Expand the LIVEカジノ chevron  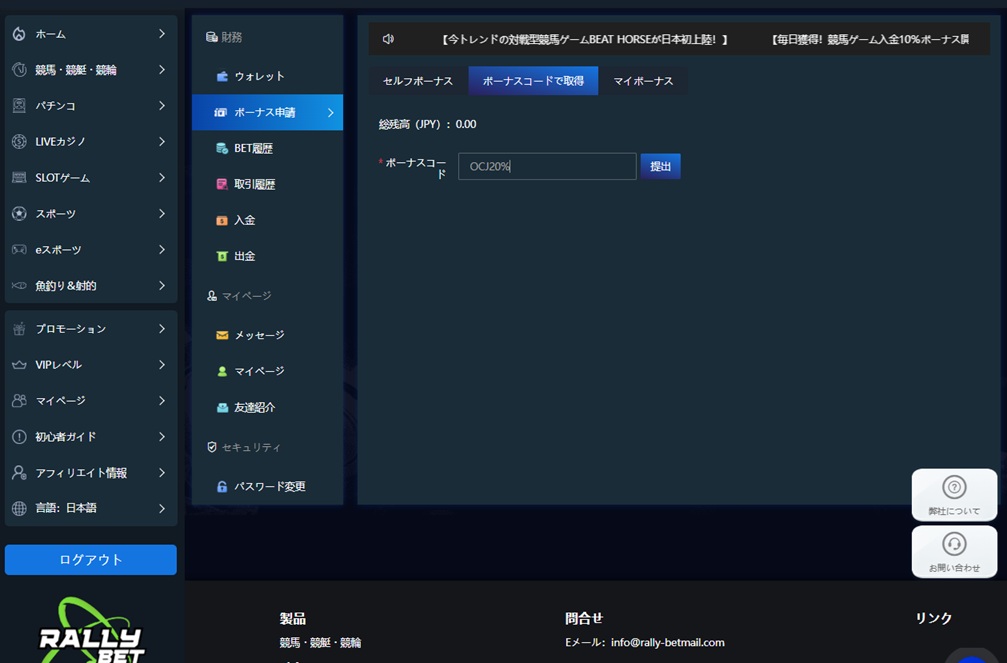pos(162,141)
